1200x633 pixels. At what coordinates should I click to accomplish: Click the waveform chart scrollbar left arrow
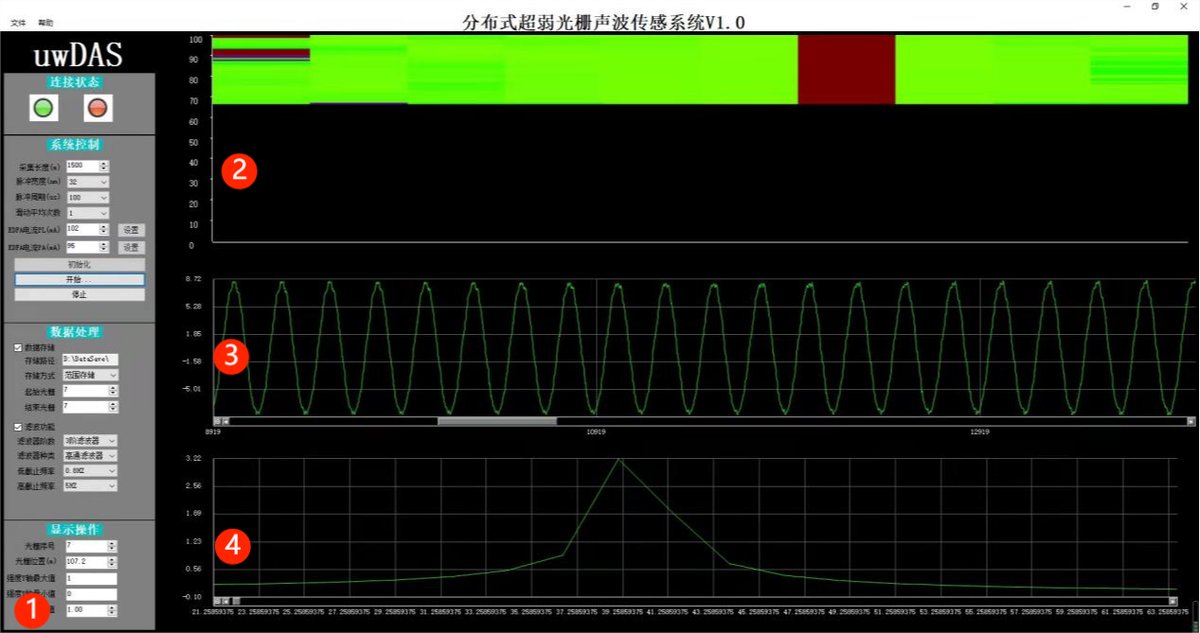tap(226, 421)
